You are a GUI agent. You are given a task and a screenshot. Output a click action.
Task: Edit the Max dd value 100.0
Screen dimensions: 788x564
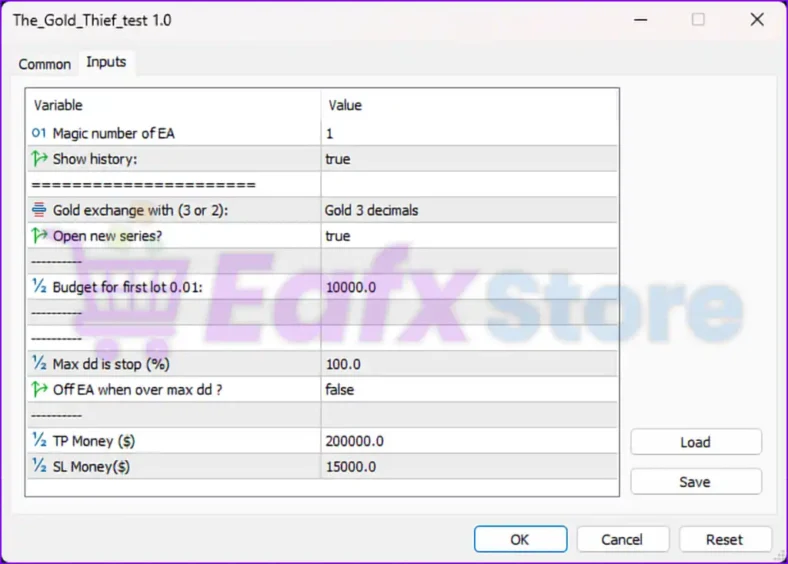click(469, 364)
